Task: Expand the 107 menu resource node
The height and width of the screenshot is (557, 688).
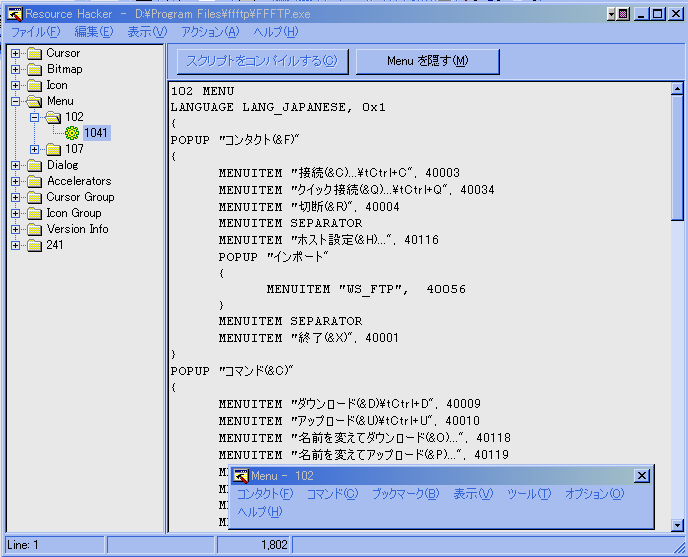Action: pos(35,149)
